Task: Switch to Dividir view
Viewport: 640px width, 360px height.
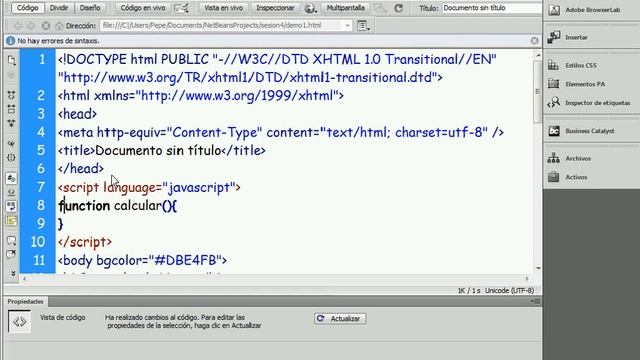Action: 59,8
